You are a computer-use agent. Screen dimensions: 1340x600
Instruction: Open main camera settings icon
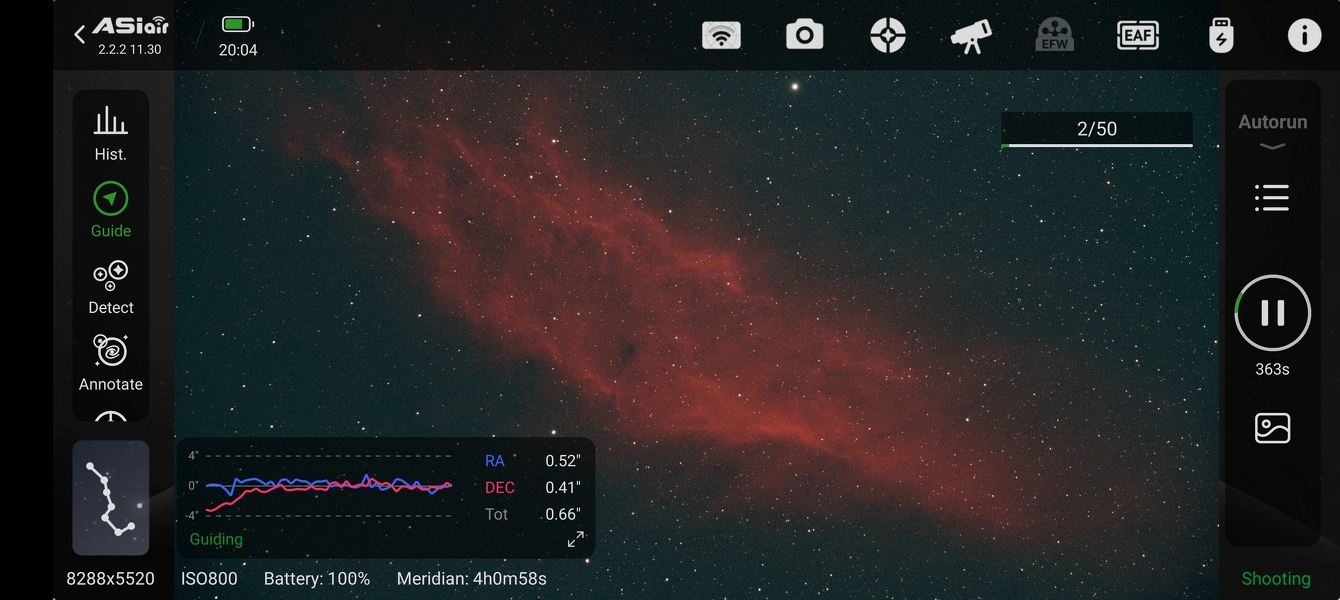click(x=804, y=36)
